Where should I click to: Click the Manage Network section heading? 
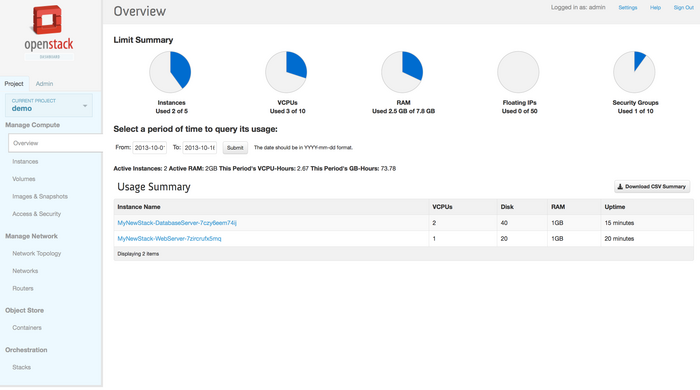(x=31, y=236)
